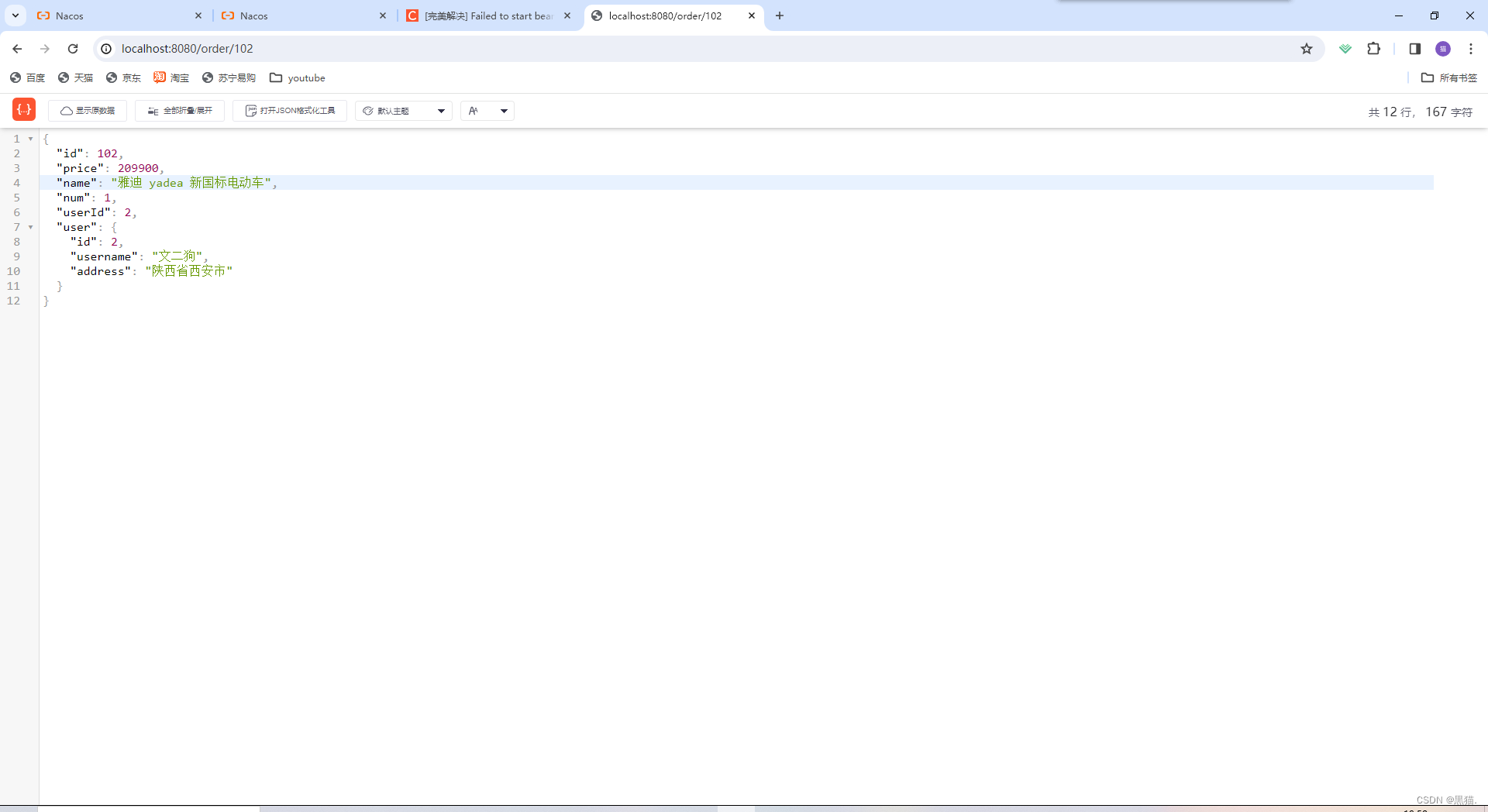
Task: Click the address value 陕西省西安市
Action: coord(189,271)
